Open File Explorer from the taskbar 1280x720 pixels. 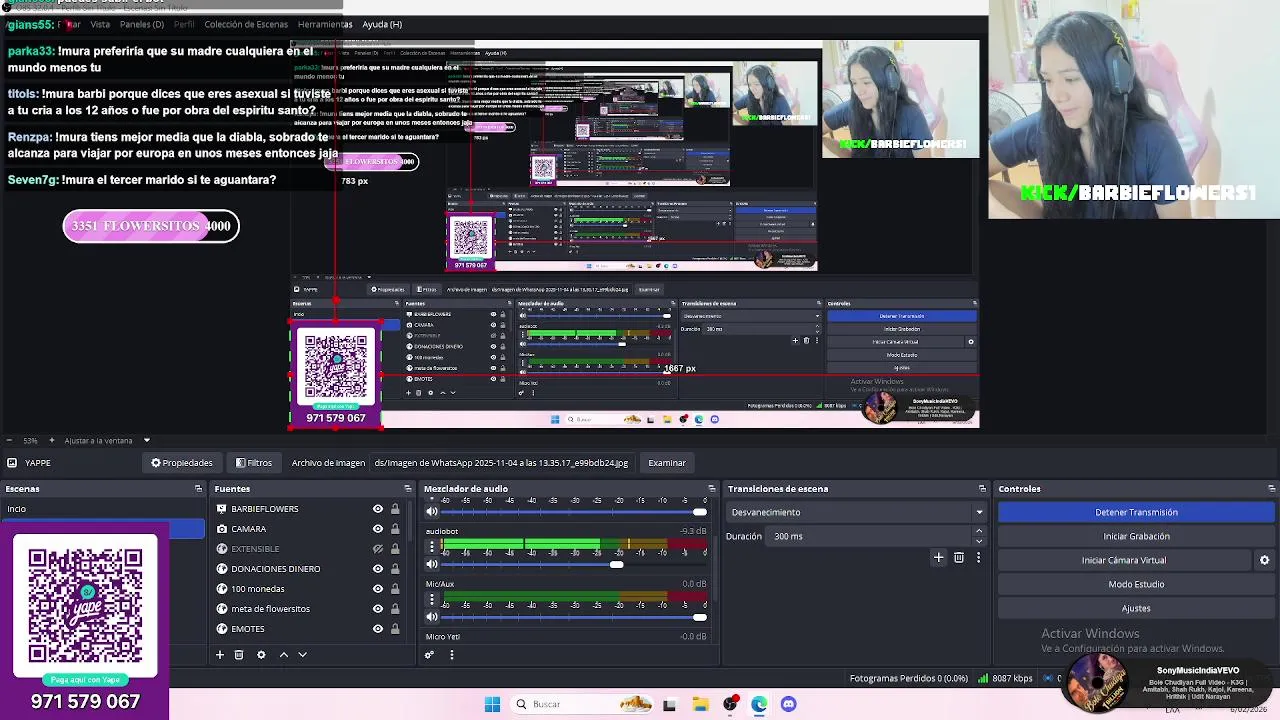click(700, 704)
